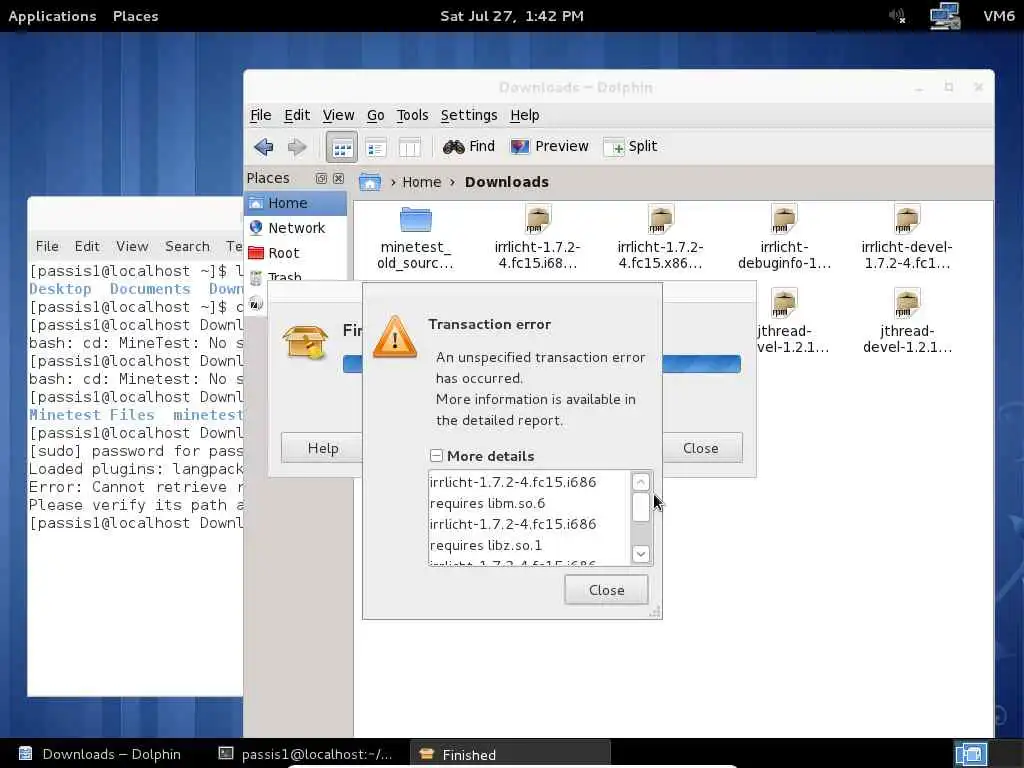This screenshot has height=768, width=1024.
Task: Select irrlicht-1.7.2-4.fc15.i68... rpm file
Action: pyautogui.click(x=537, y=238)
